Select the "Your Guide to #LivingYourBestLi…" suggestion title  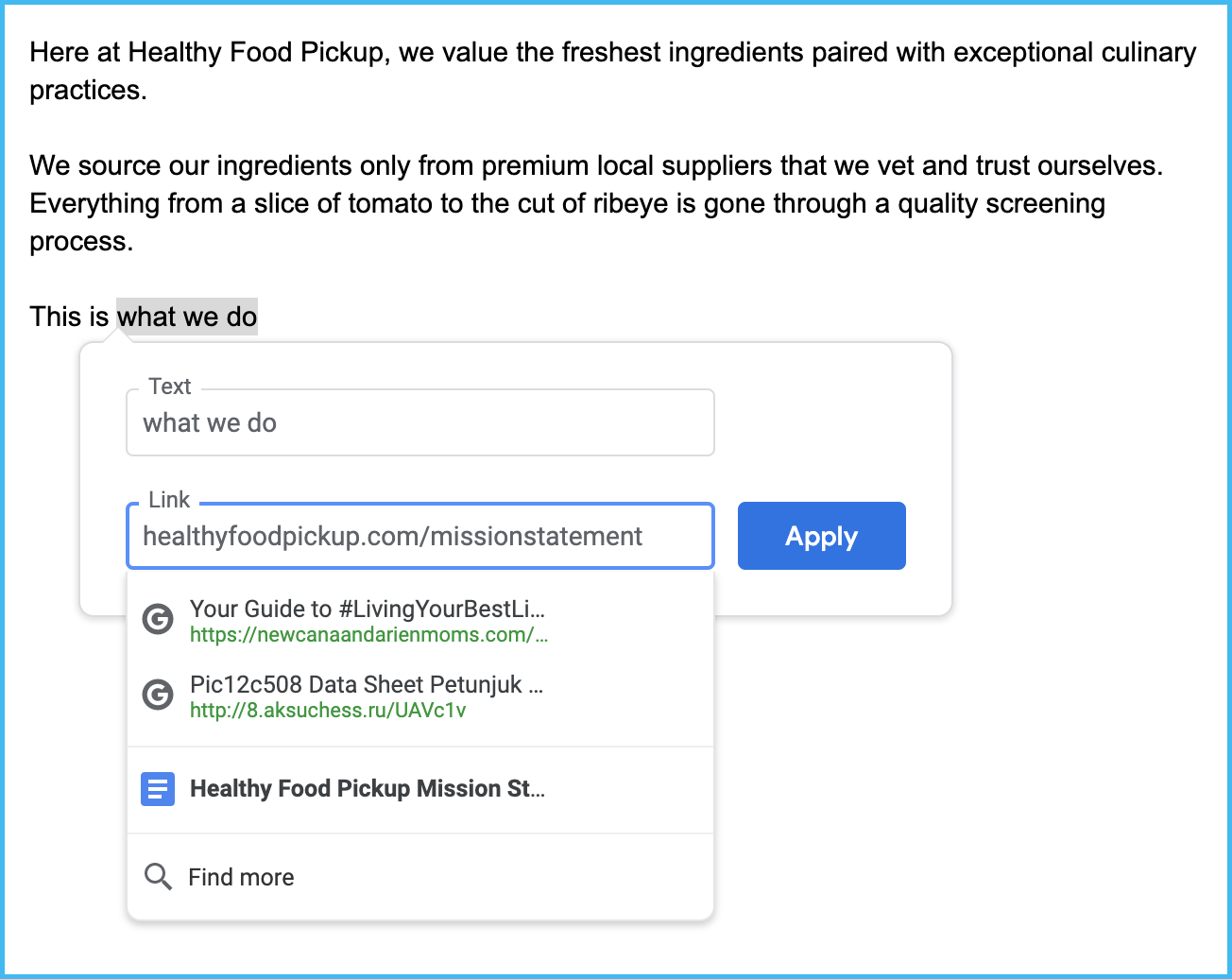(367, 609)
